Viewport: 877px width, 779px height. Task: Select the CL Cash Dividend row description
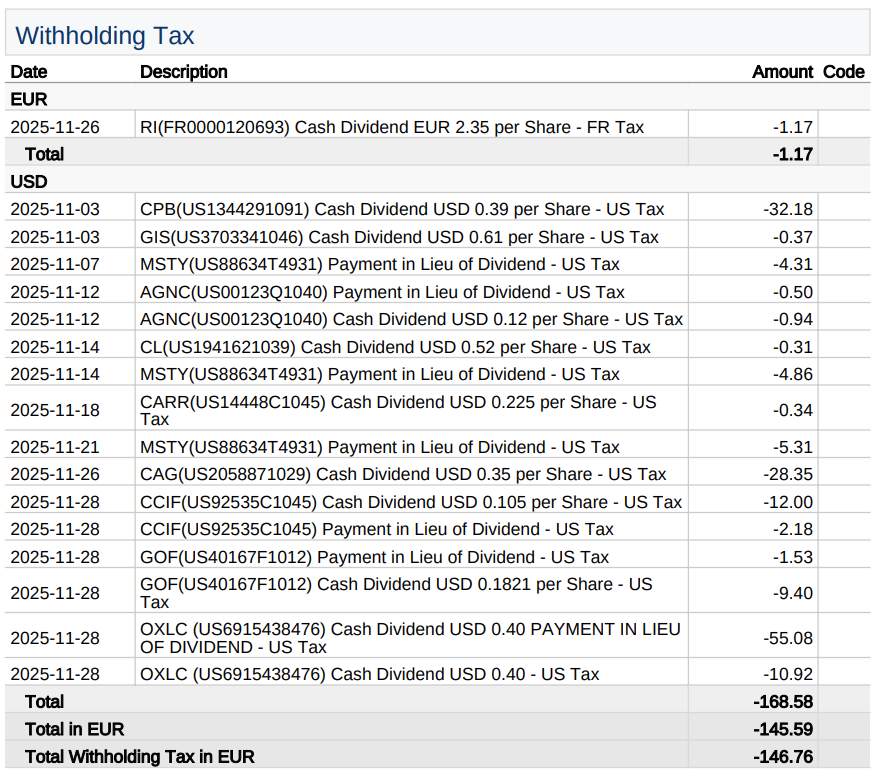(x=395, y=347)
